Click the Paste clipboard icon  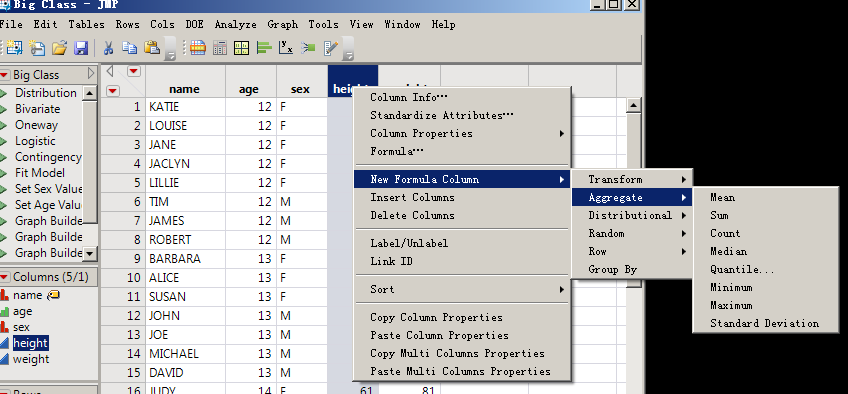(x=152, y=48)
